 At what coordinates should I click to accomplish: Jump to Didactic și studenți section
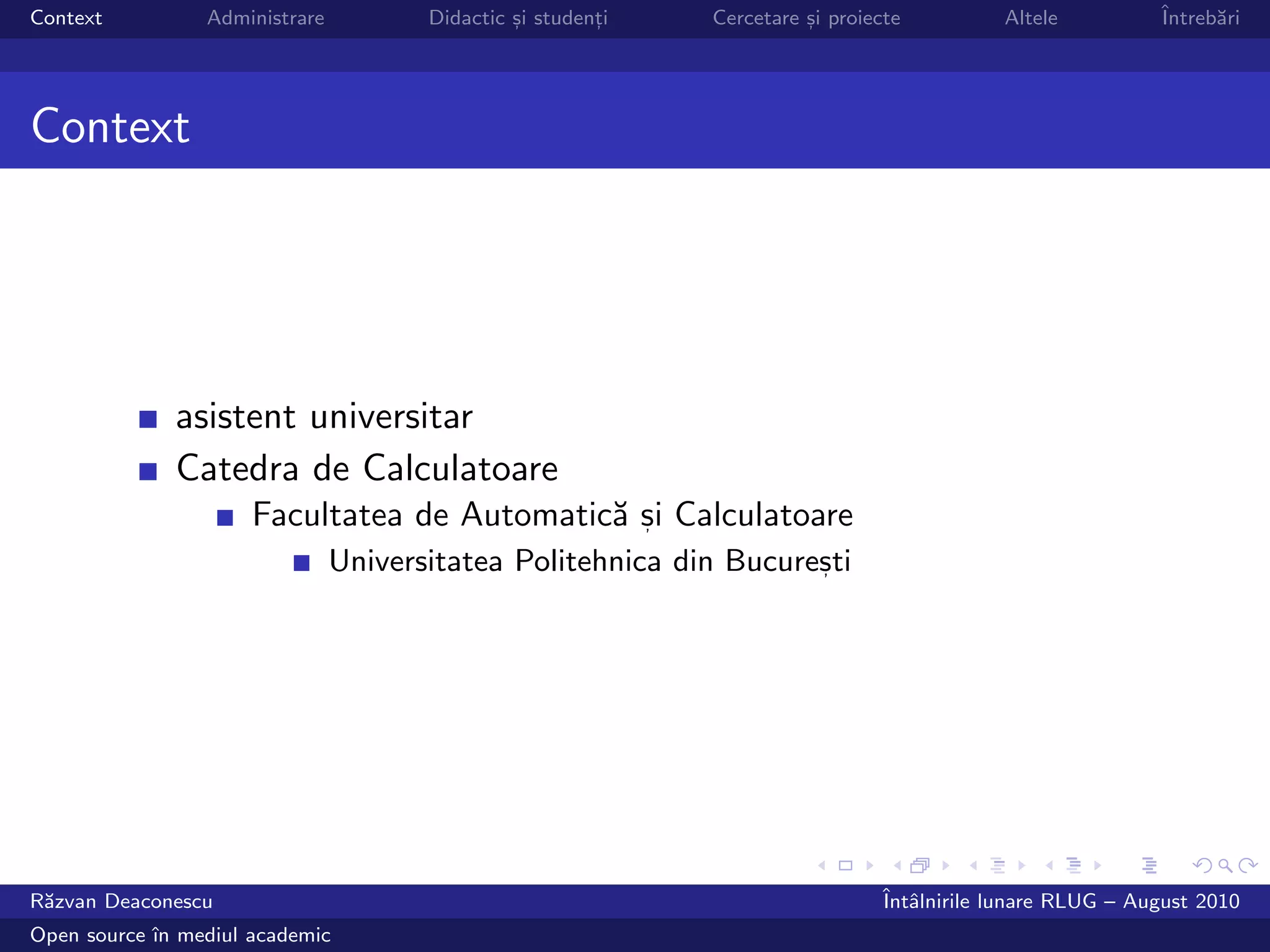[x=518, y=18]
